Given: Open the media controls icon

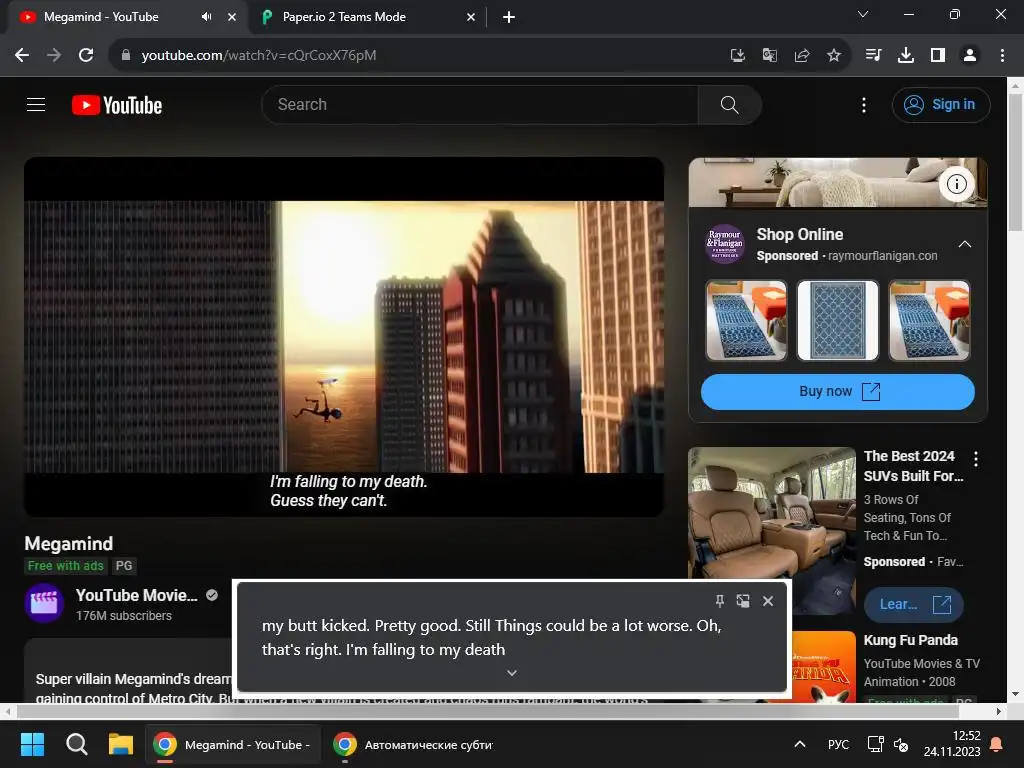Looking at the screenshot, I should tap(873, 56).
